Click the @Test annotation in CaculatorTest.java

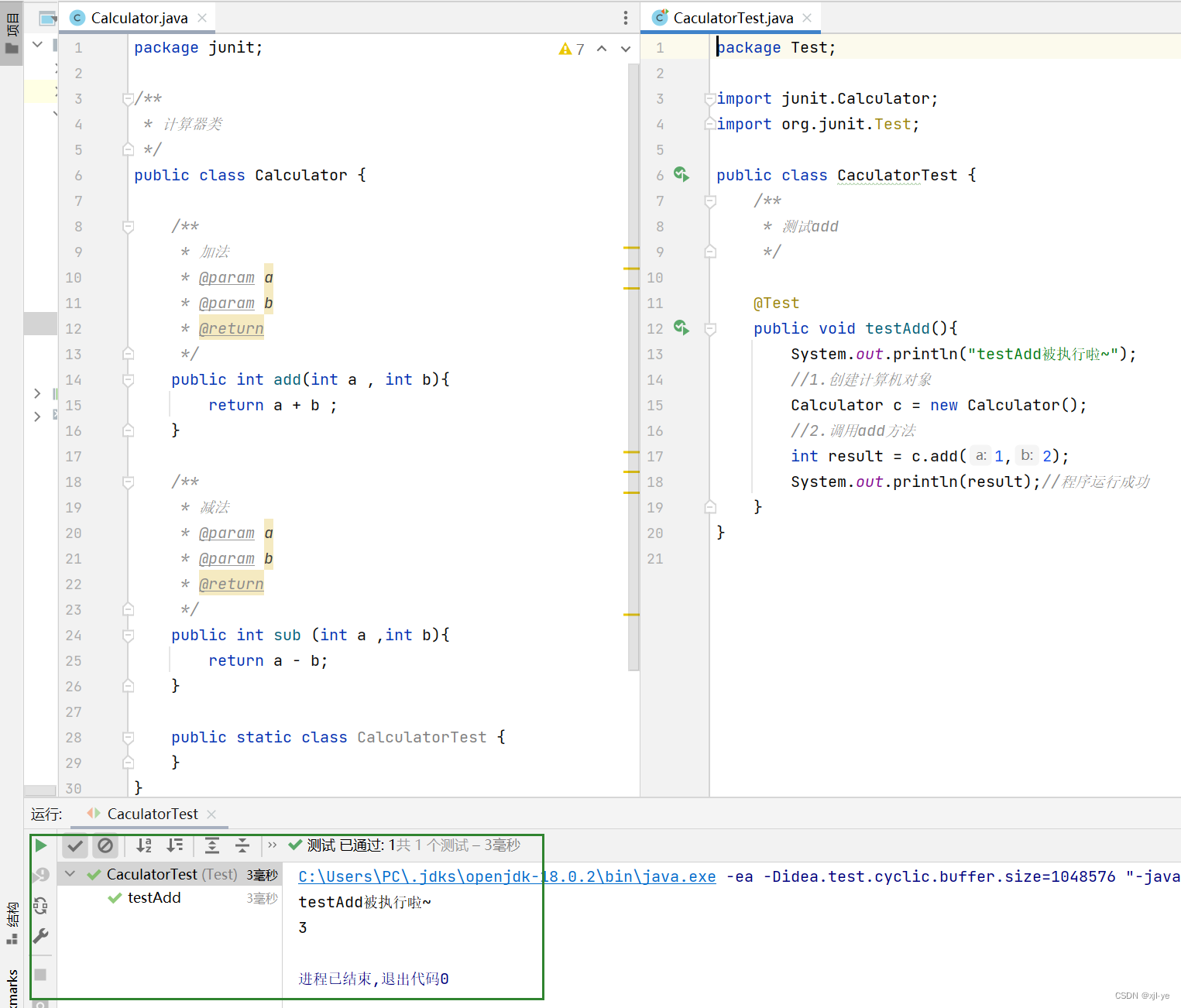(776, 303)
